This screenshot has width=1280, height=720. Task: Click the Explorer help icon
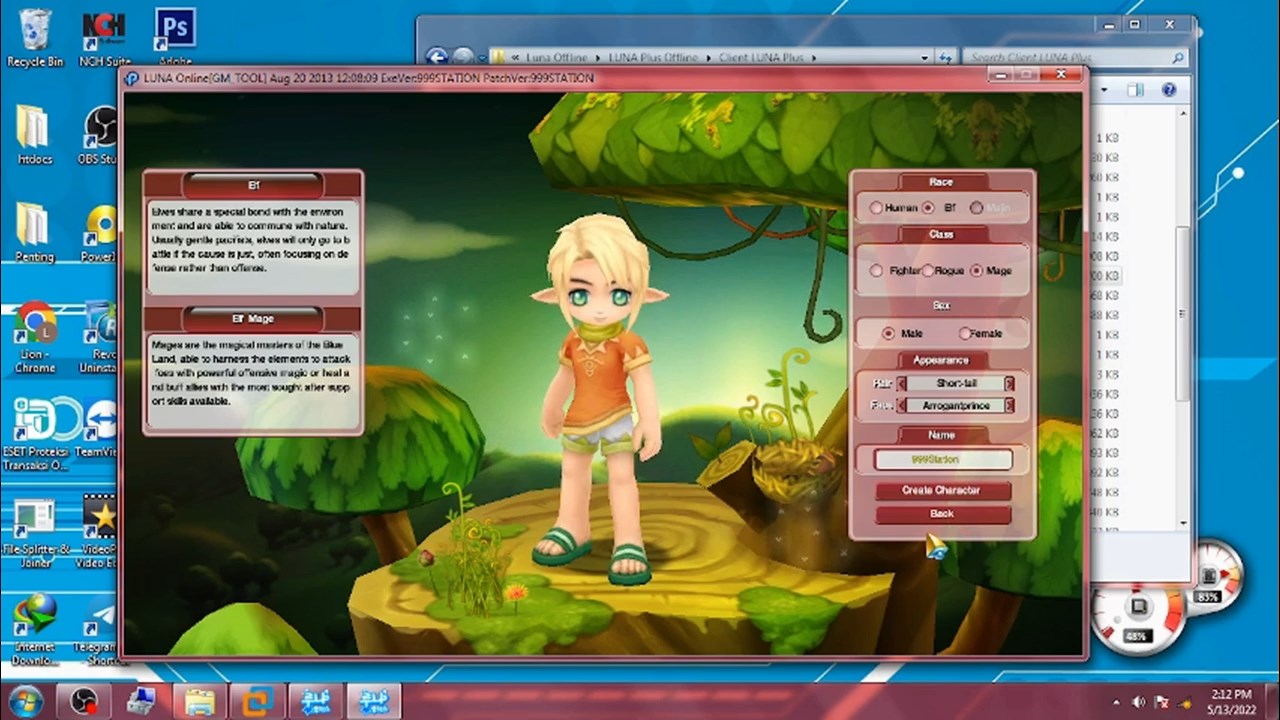click(x=1168, y=90)
